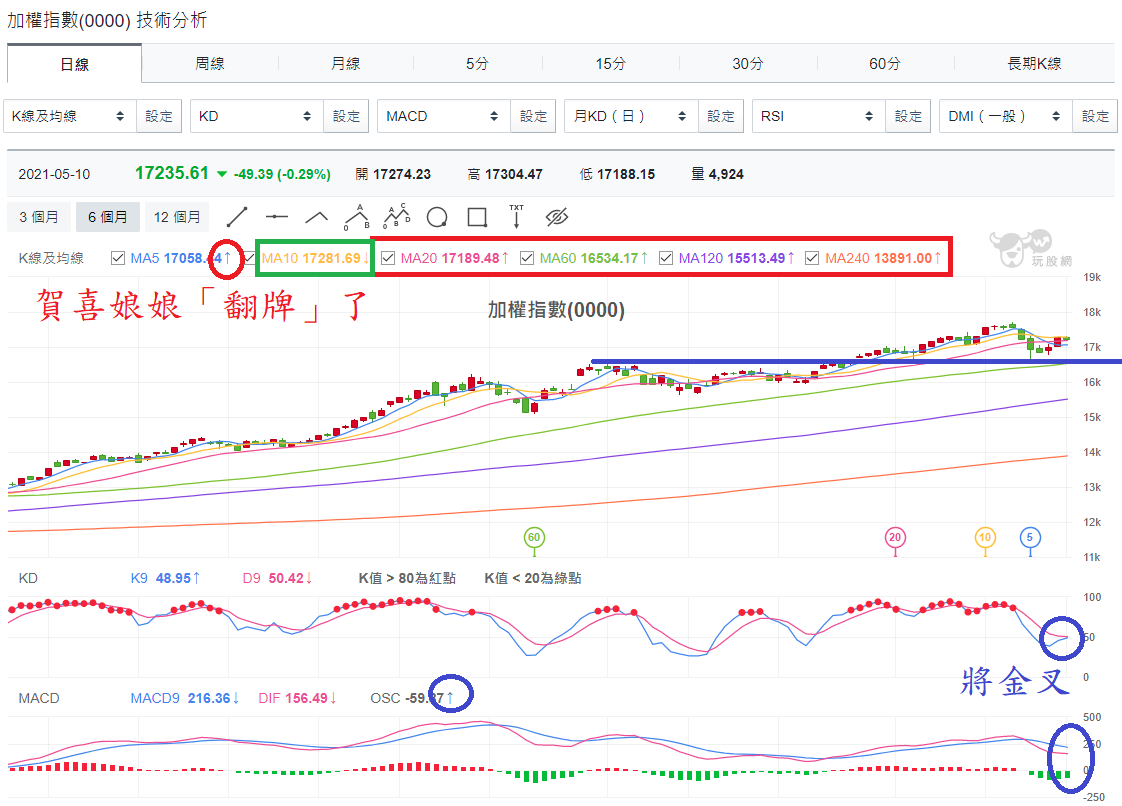Click the orange 10 marker on chart
The width and height of the screenshot is (1122, 806).
pyautogui.click(x=985, y=538)
